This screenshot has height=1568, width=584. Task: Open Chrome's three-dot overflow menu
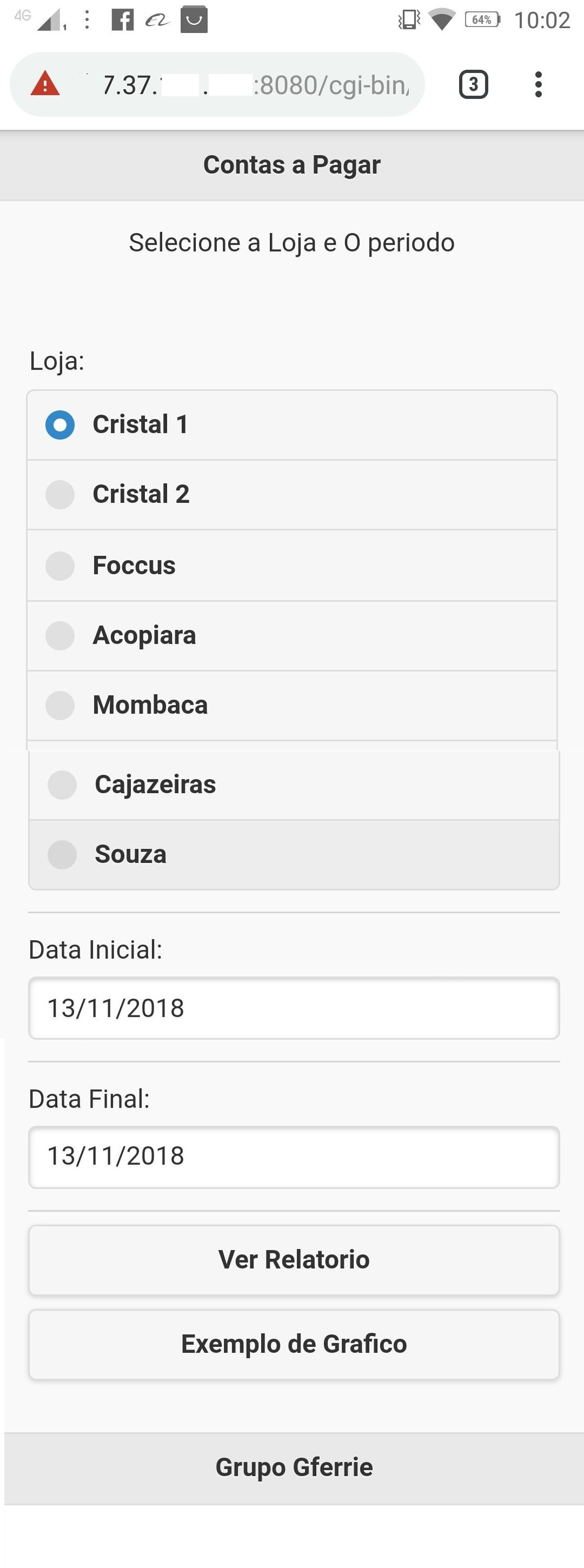point(537,84)
